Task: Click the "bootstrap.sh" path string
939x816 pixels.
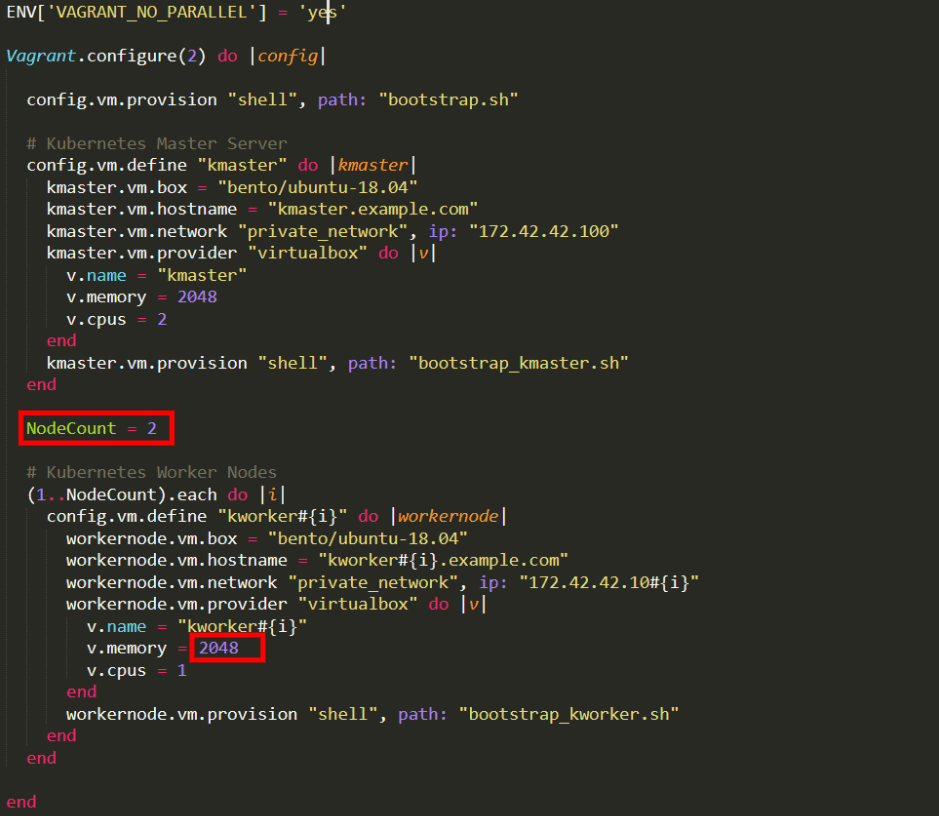Action: (449, 99)
